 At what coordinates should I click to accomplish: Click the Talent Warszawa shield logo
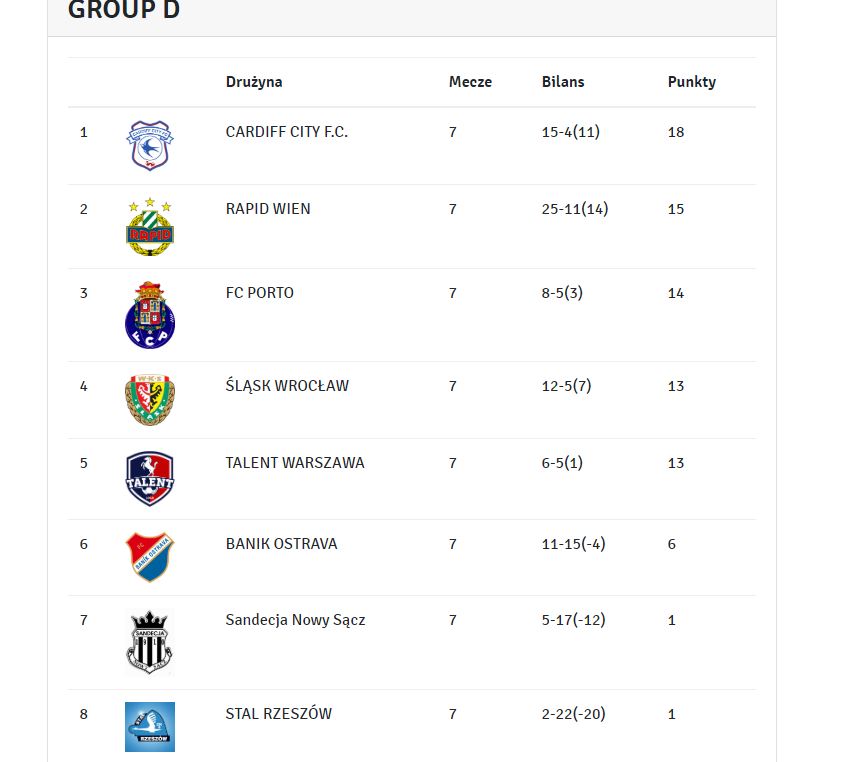150,479
